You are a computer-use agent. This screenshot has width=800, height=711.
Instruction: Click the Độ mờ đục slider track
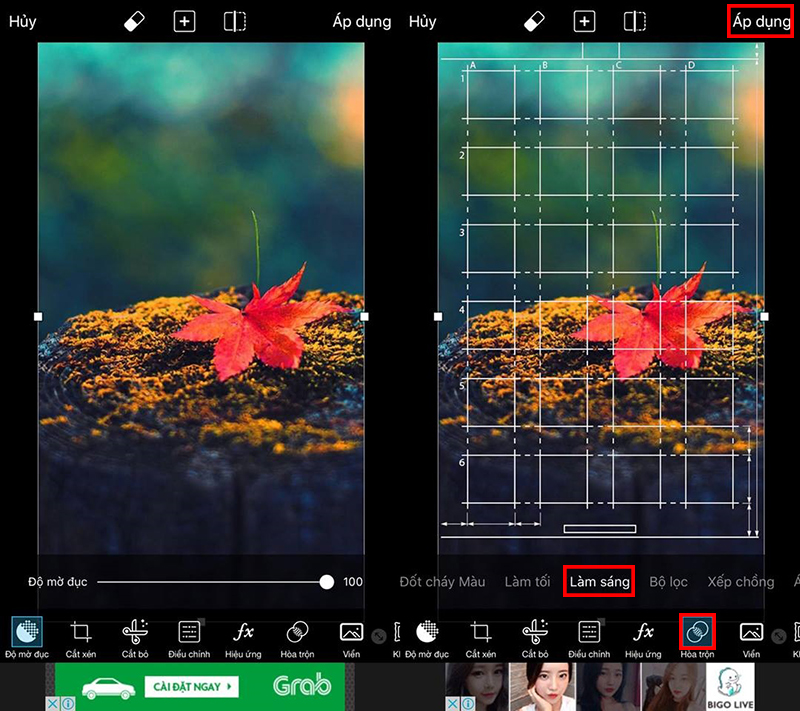[x=212, y=582]
